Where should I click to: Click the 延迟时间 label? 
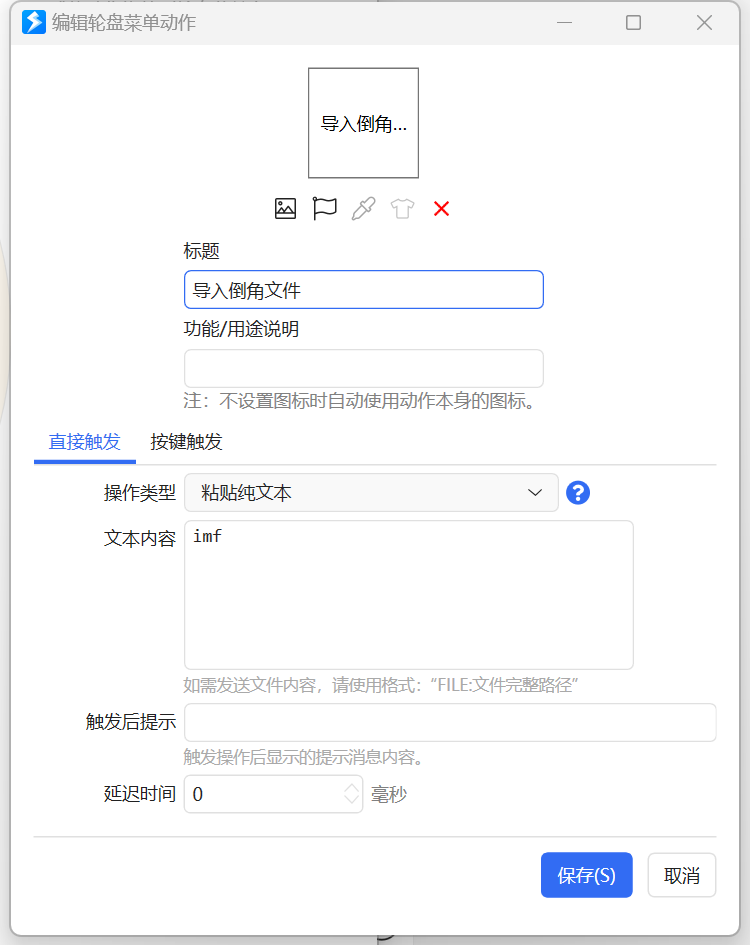(x=140, y=794)
